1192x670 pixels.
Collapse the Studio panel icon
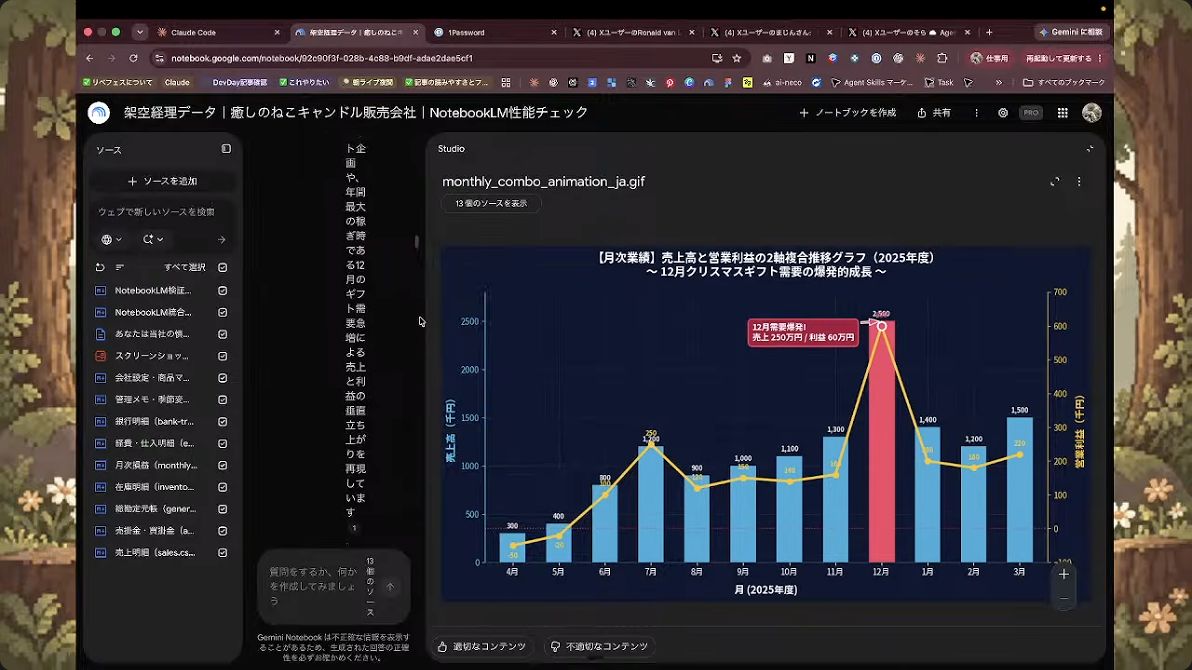coord(1089,149)
